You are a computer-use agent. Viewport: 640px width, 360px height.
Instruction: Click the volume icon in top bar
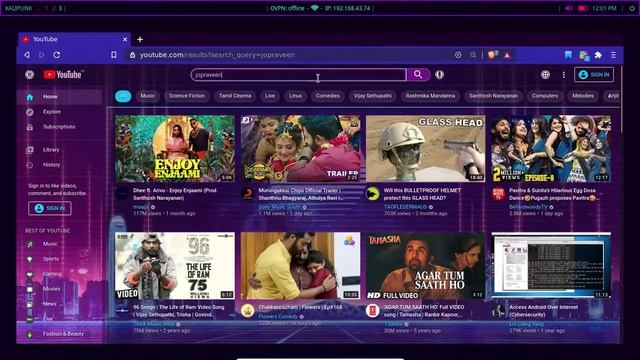568,8
